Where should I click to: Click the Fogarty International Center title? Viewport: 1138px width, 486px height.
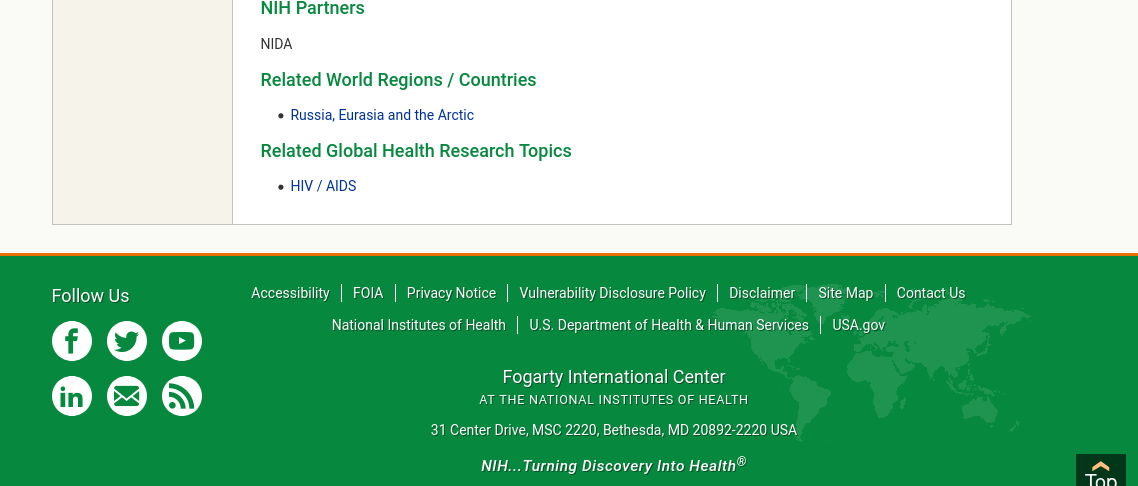click(614, 377)
